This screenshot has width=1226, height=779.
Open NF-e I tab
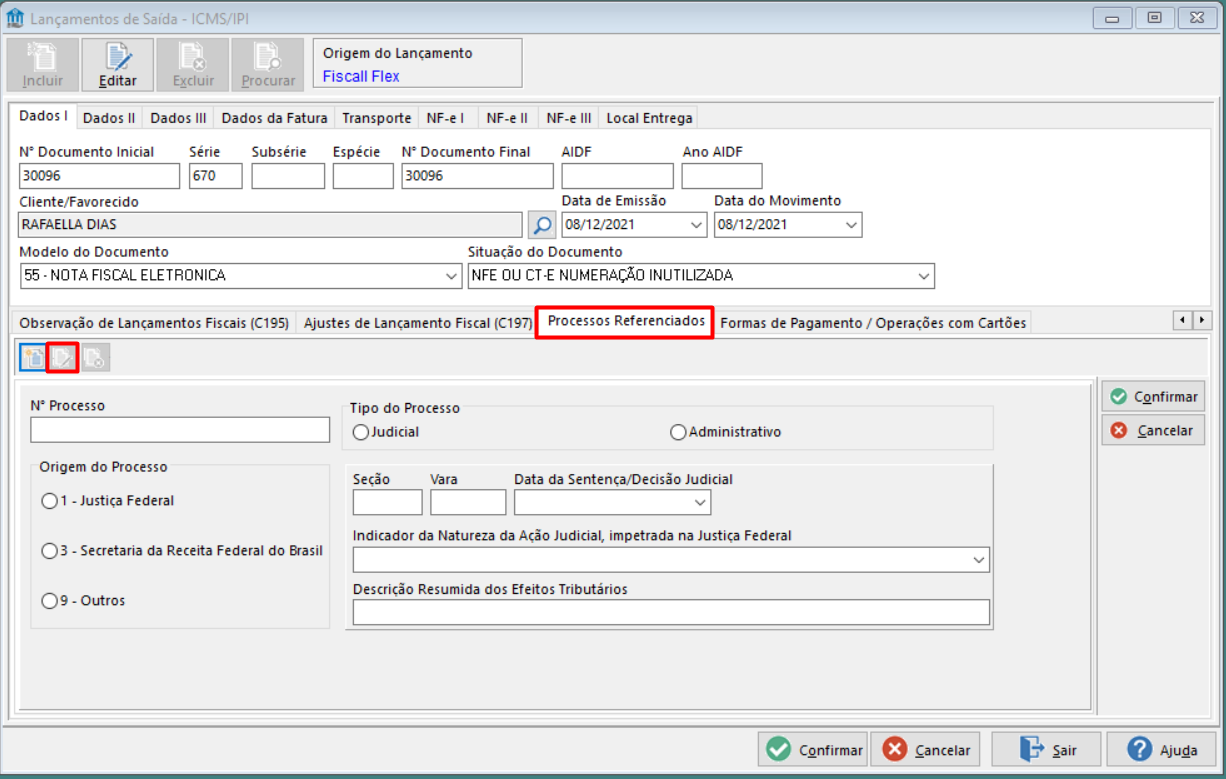pos(446,118)
